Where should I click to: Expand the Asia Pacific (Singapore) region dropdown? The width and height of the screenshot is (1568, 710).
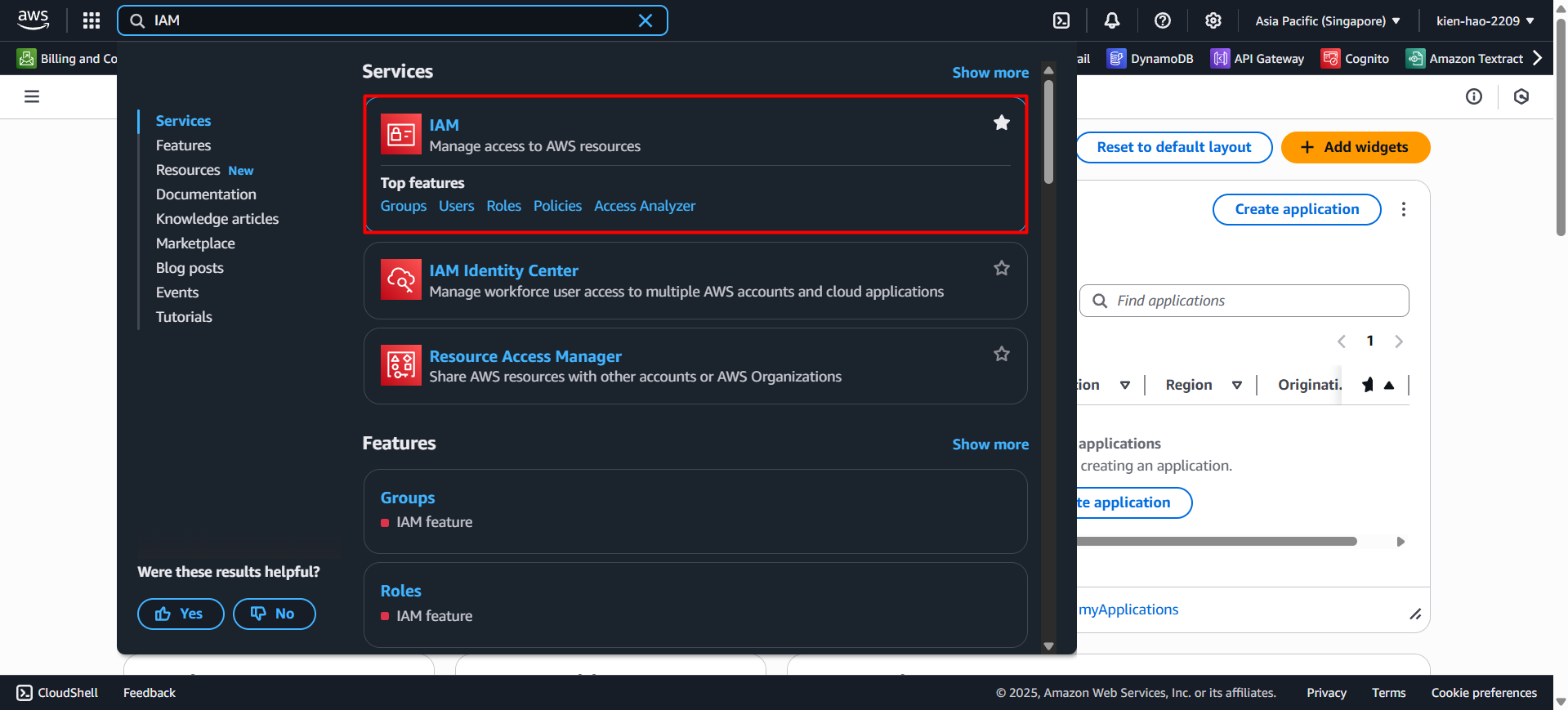pyautogui.click(x=1327, y=20)
